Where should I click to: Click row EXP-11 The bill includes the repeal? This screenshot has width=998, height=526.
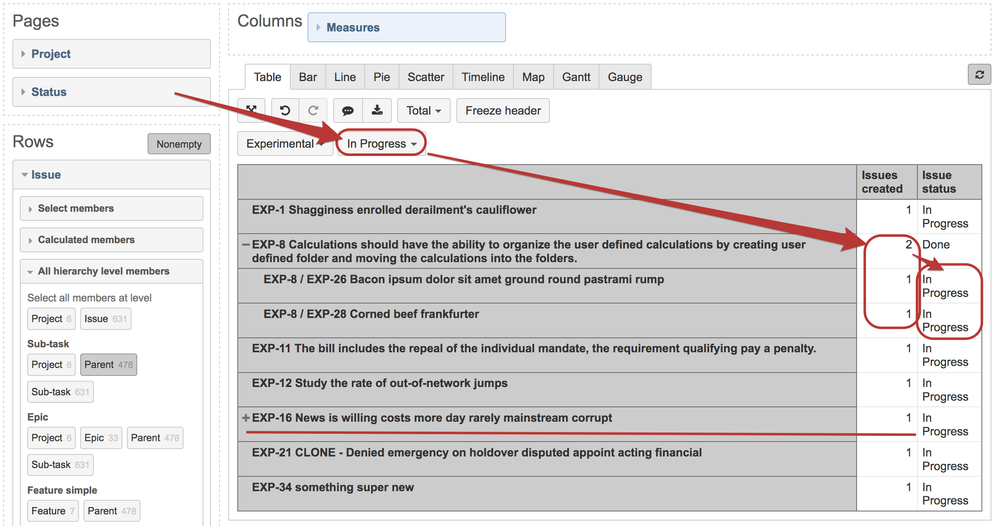click(547, 355)
